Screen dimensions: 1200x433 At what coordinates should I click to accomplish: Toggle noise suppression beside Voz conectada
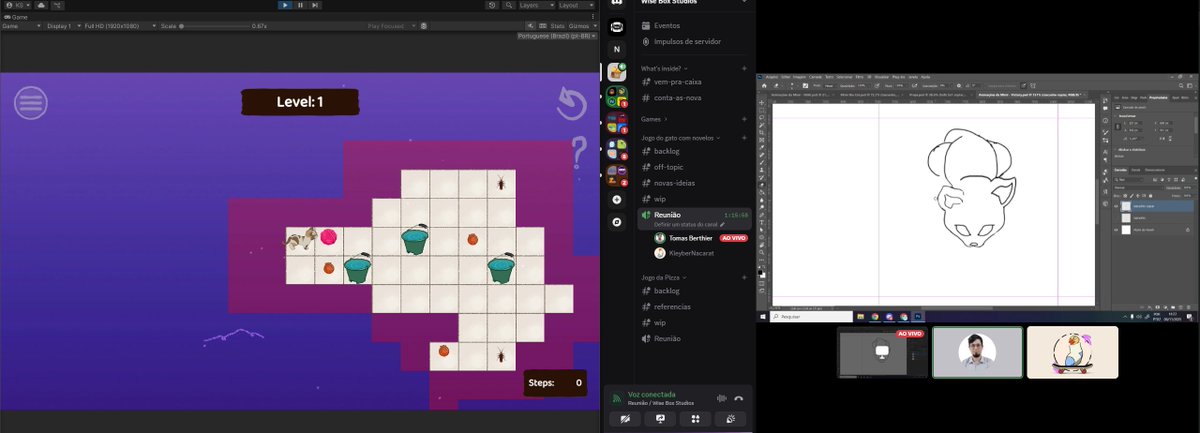[x=721, y=398]
